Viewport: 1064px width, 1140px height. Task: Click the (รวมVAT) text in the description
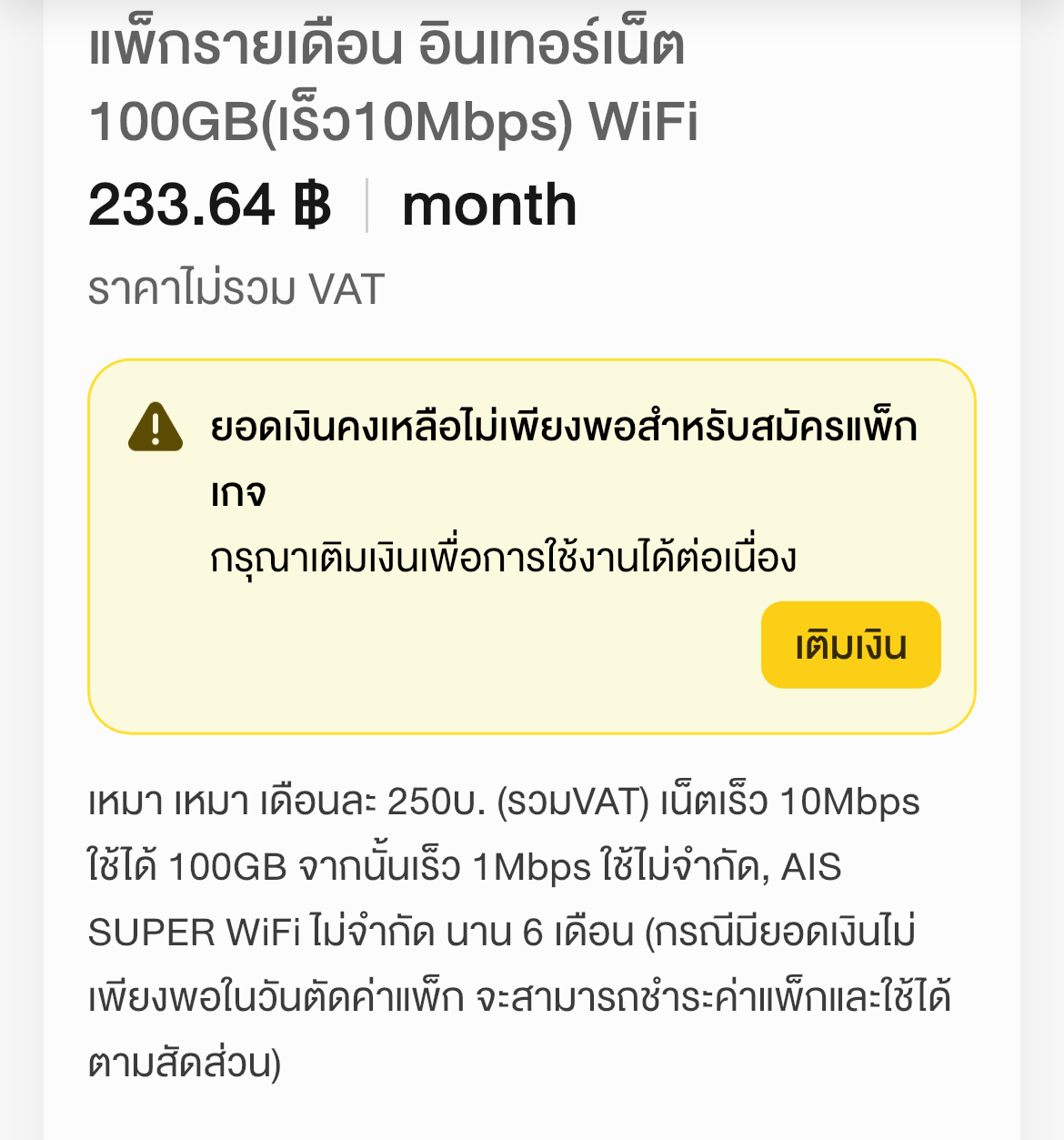click(573, 802)
